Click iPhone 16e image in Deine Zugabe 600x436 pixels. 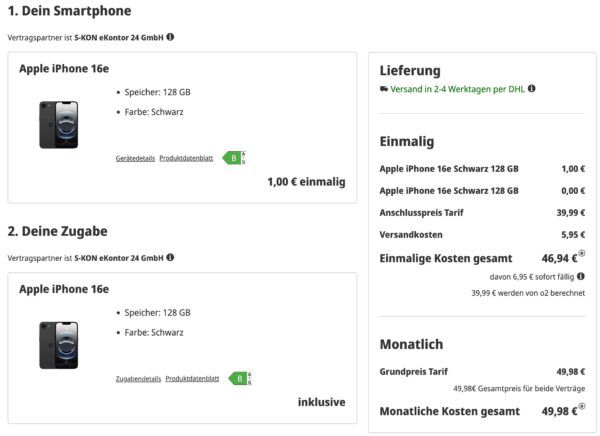pos(58,345)
